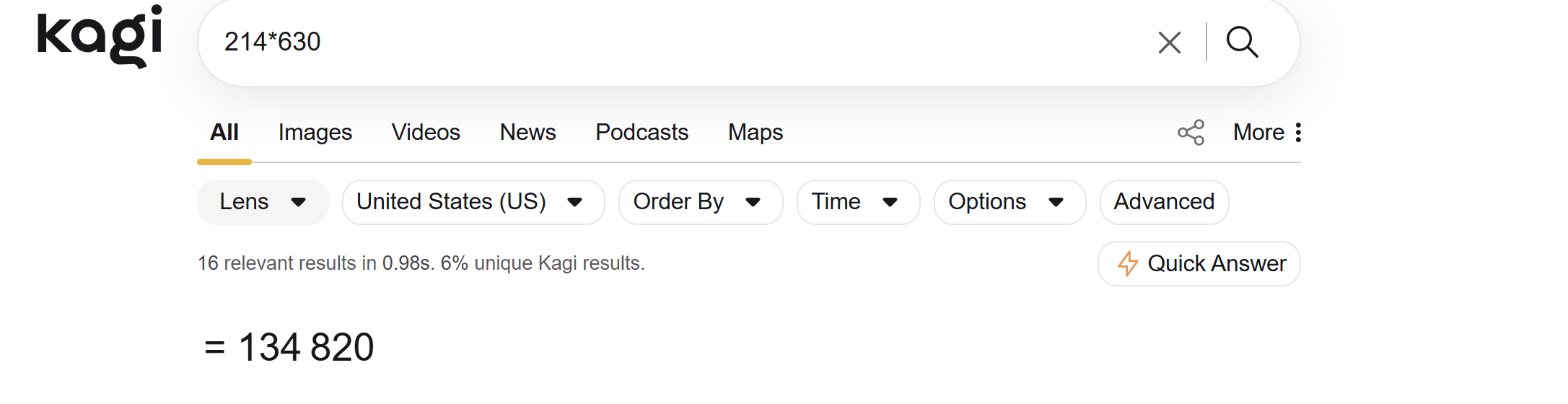Click the magnifying glass search icon
The image size is (1568, 404).
click(1242, 42)
